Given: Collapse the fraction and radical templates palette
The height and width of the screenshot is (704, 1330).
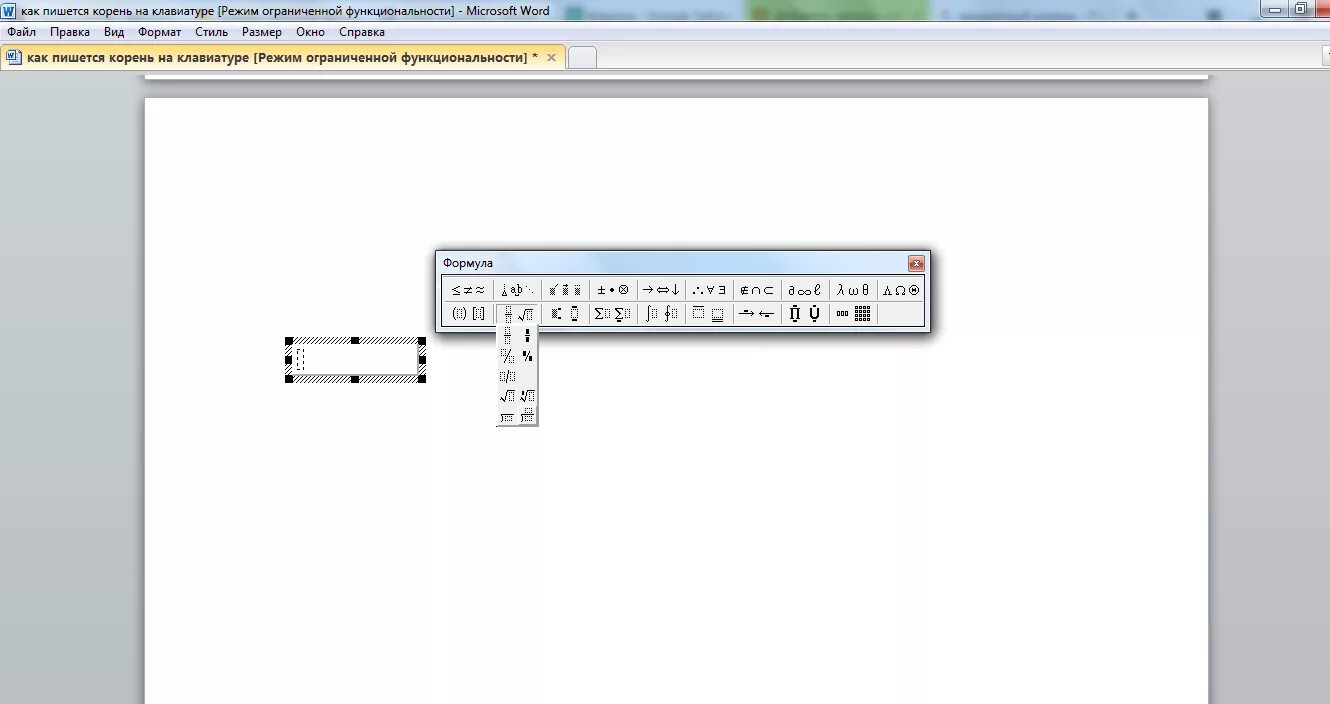Looking at the screenshot, I should click(517, 314).
